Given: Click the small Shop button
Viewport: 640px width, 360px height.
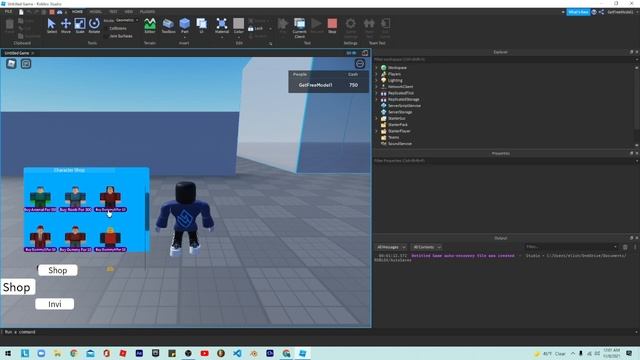Looking at the screenshot, I should click(x=58, y=270).
